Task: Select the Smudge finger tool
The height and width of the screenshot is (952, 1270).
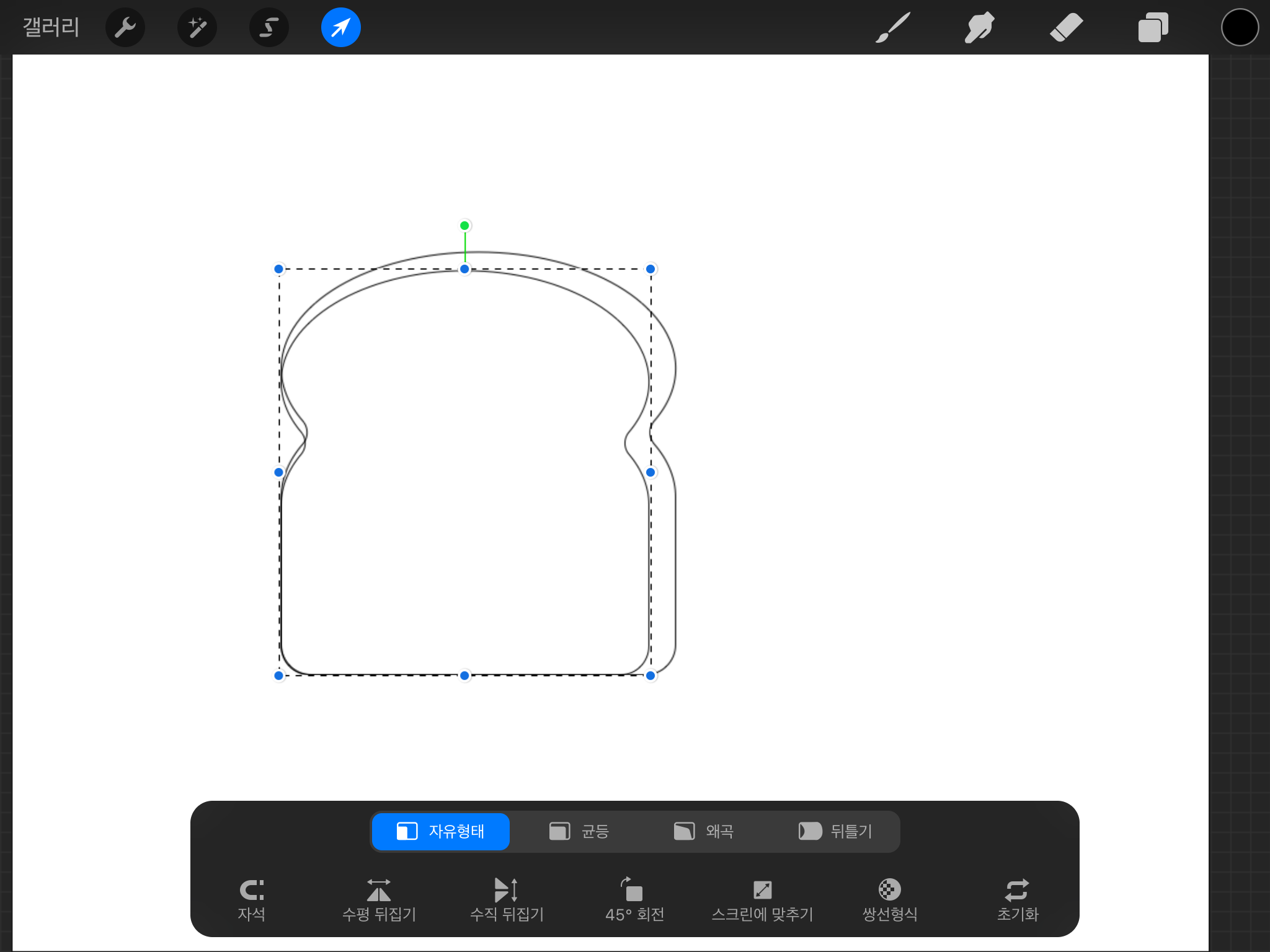Action: point(979,27)
